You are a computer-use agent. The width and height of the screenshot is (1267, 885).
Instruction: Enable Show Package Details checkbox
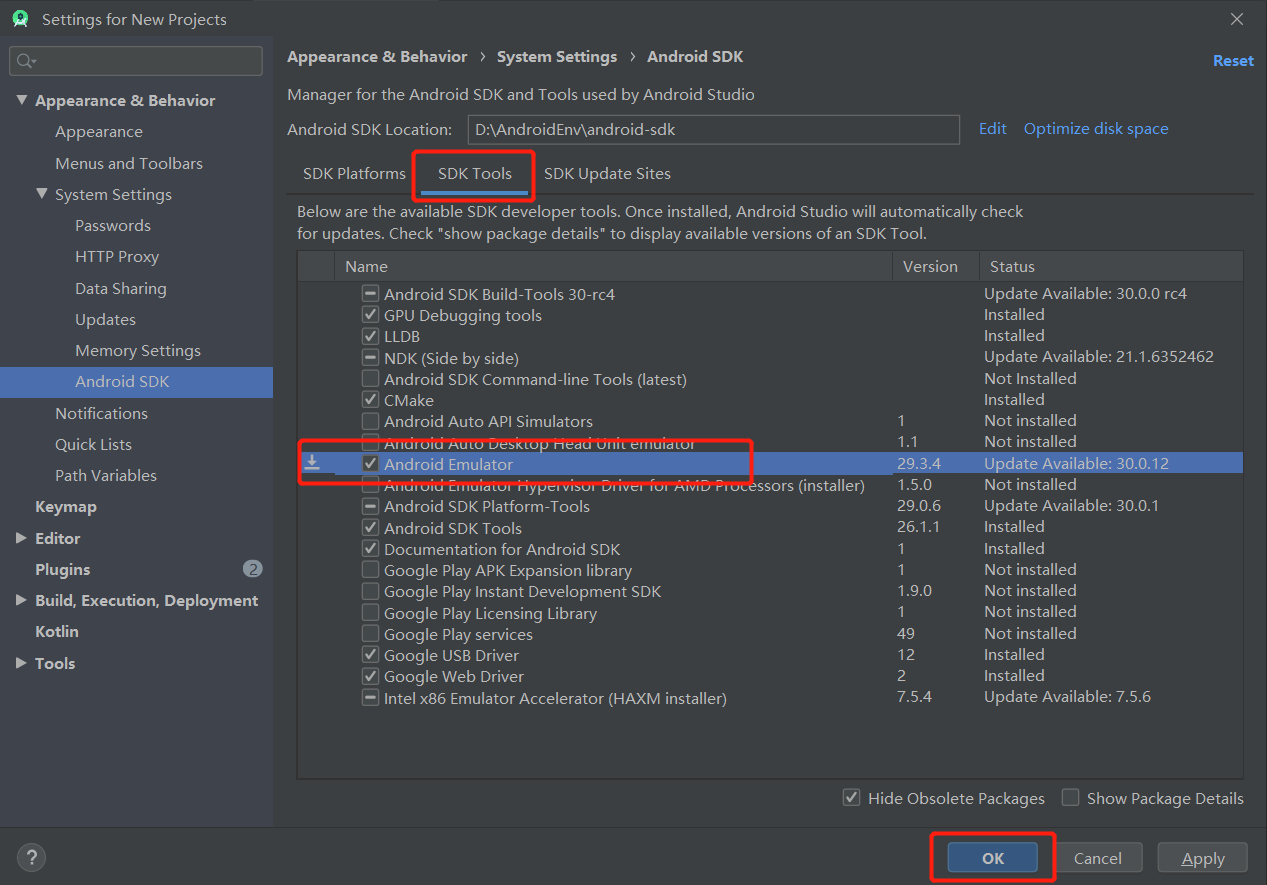pos(1070,798)
